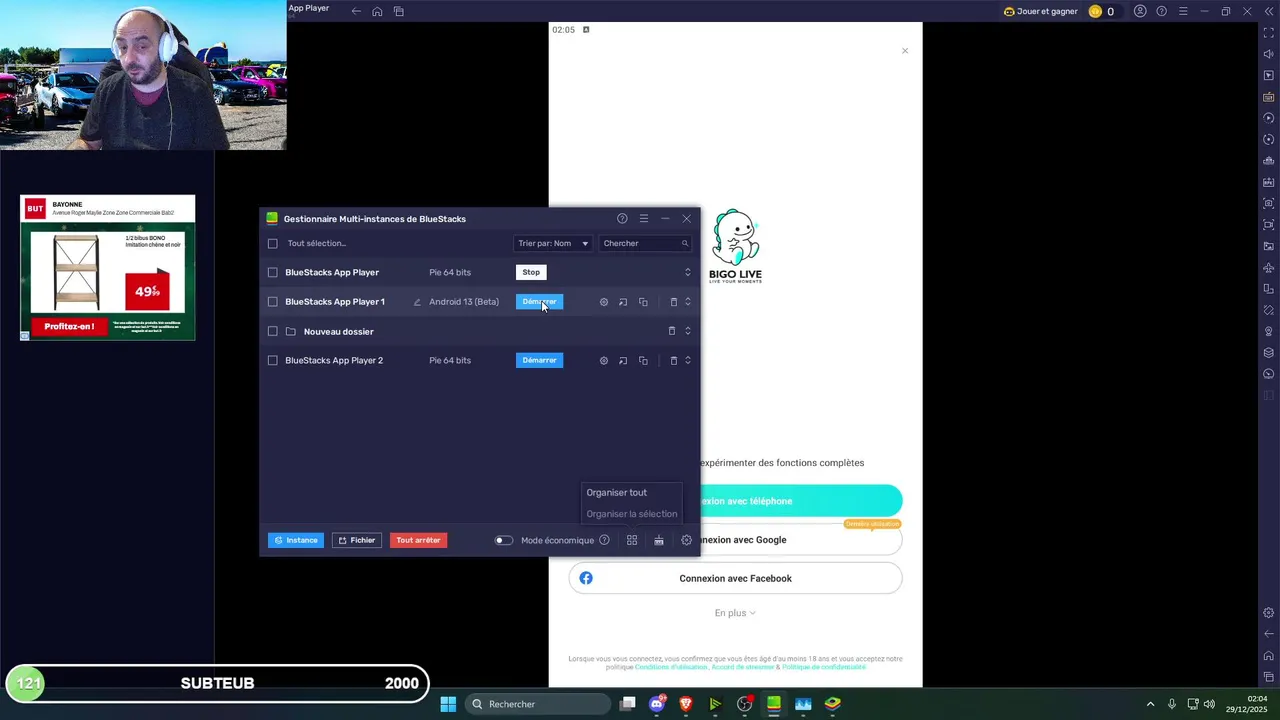Viewport: 1280px width, 720px height.
Task: Check the Tout sélection checkbox
Action: tap(272, 243)
